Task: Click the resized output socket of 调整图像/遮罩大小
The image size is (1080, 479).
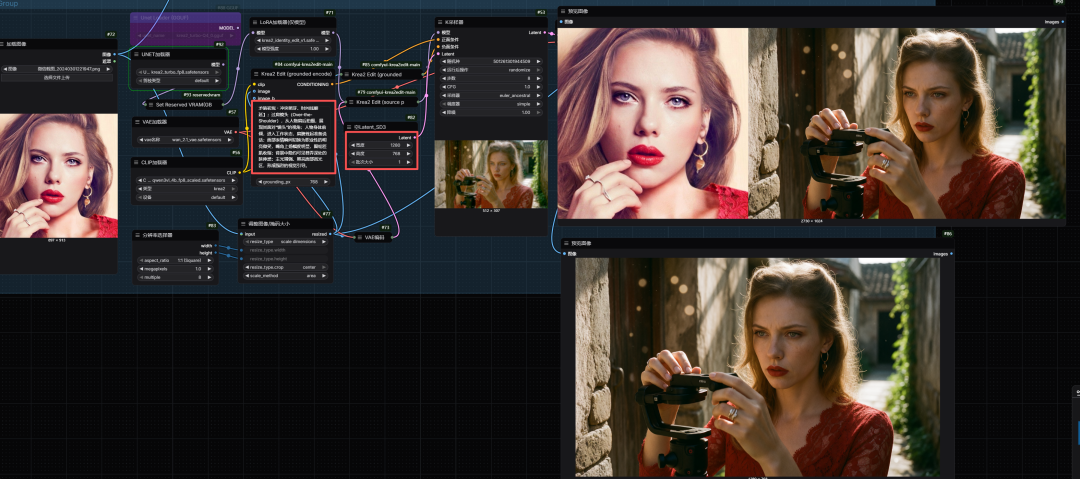Action: [x=331, y=234]
